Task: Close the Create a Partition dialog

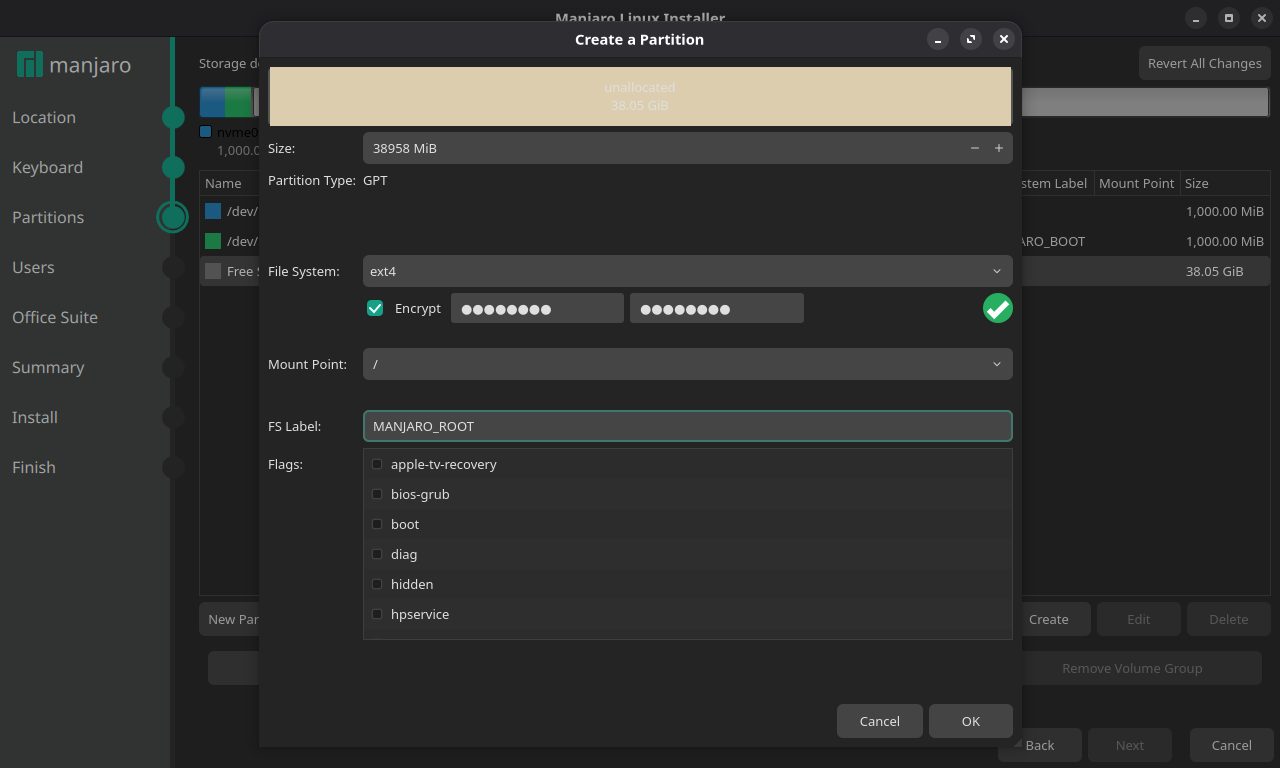Action: (1004, 39)
